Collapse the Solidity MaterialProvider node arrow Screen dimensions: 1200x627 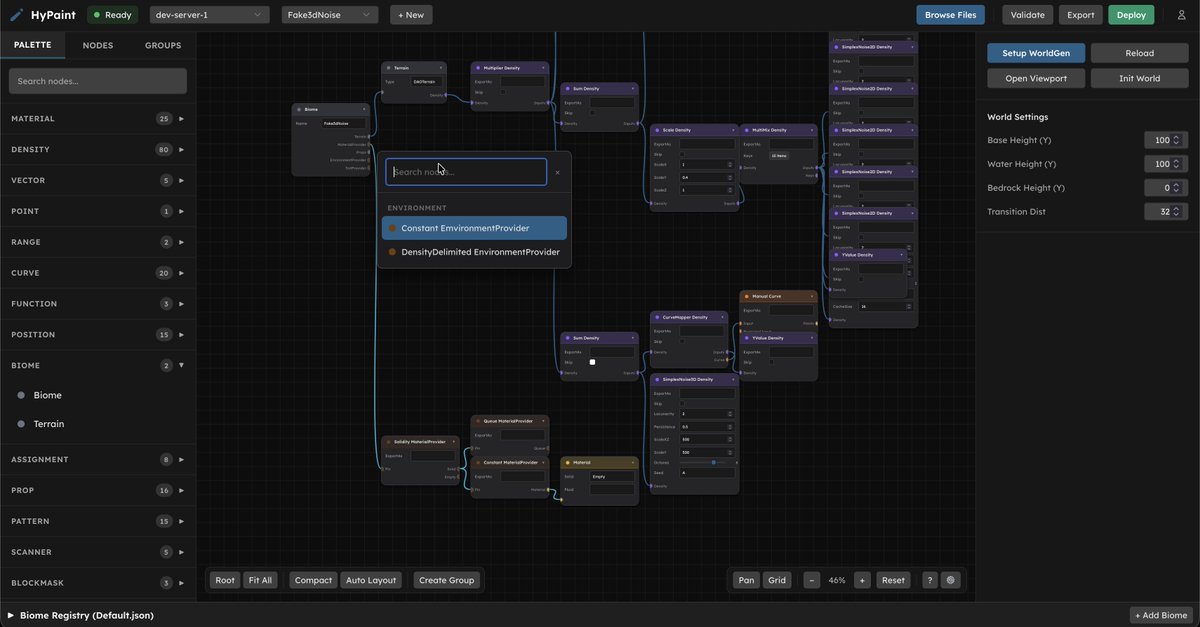tap(454, 441)
